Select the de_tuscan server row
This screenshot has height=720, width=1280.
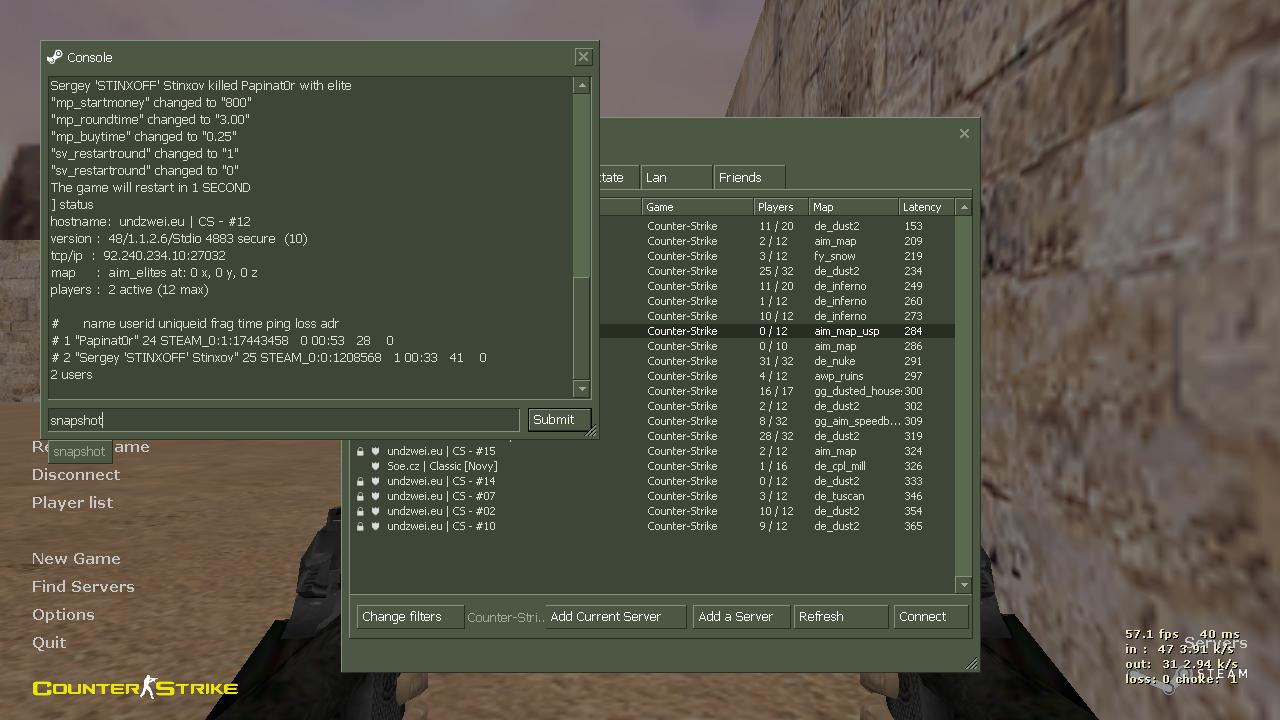(x=653, y=496)
